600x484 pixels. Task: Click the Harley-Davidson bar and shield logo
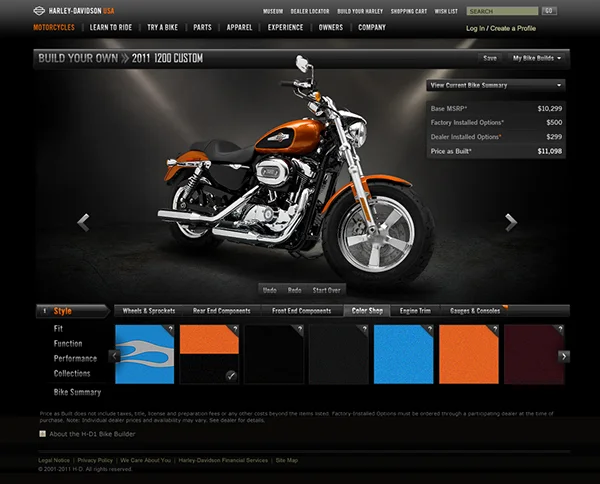point(39,11)
